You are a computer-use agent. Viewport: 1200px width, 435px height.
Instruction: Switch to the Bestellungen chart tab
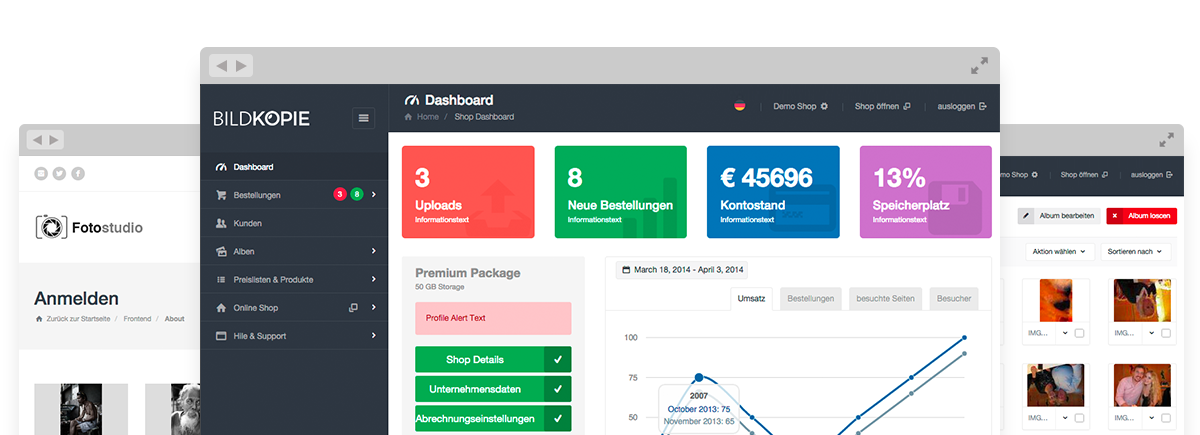pyautogui.click(x=810, y=298)
